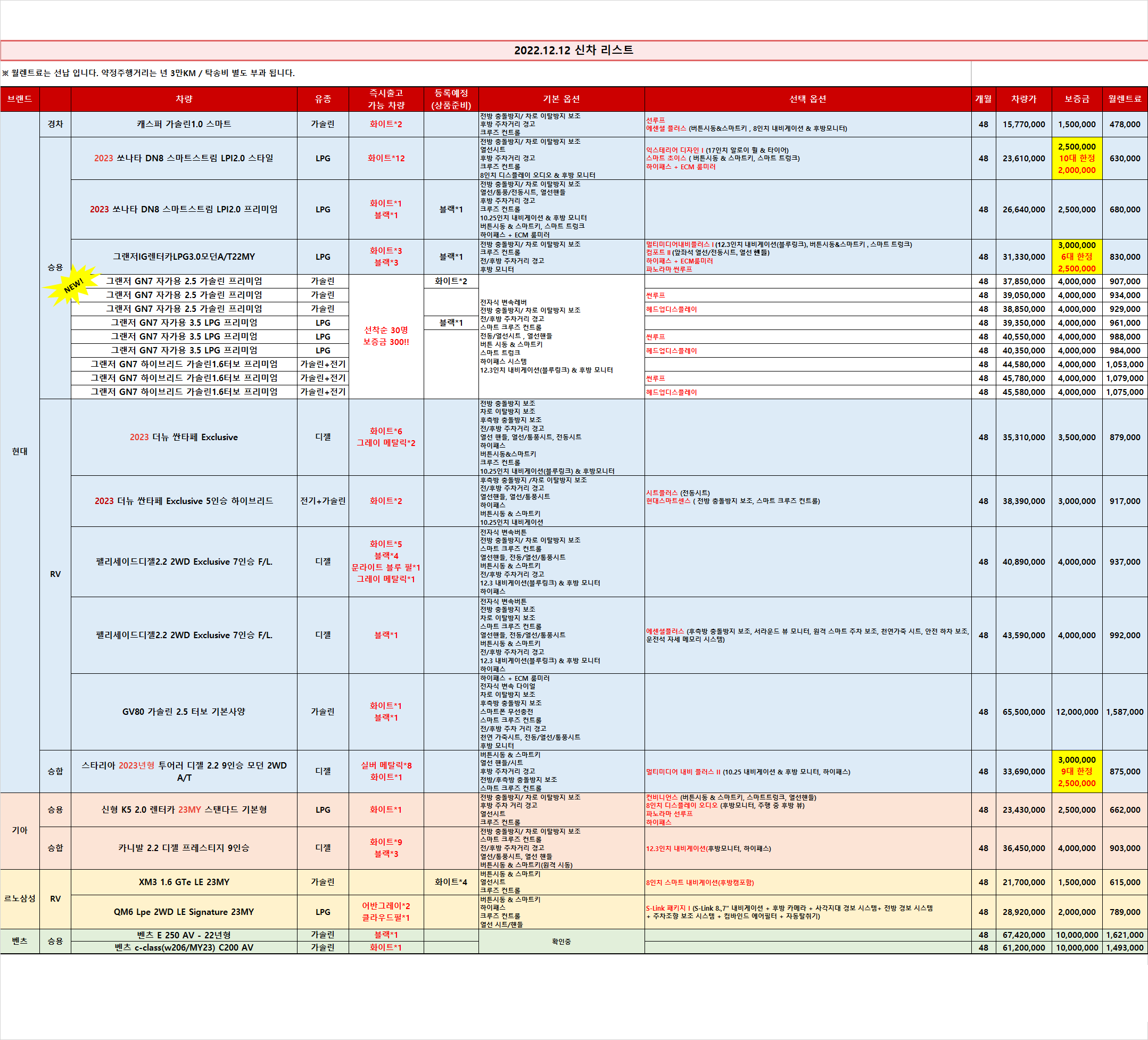Click the '그랜저IG렌터카LPG3.0모던A/T22MY' cell
1148x1040 pixels.
click(184, 257)
